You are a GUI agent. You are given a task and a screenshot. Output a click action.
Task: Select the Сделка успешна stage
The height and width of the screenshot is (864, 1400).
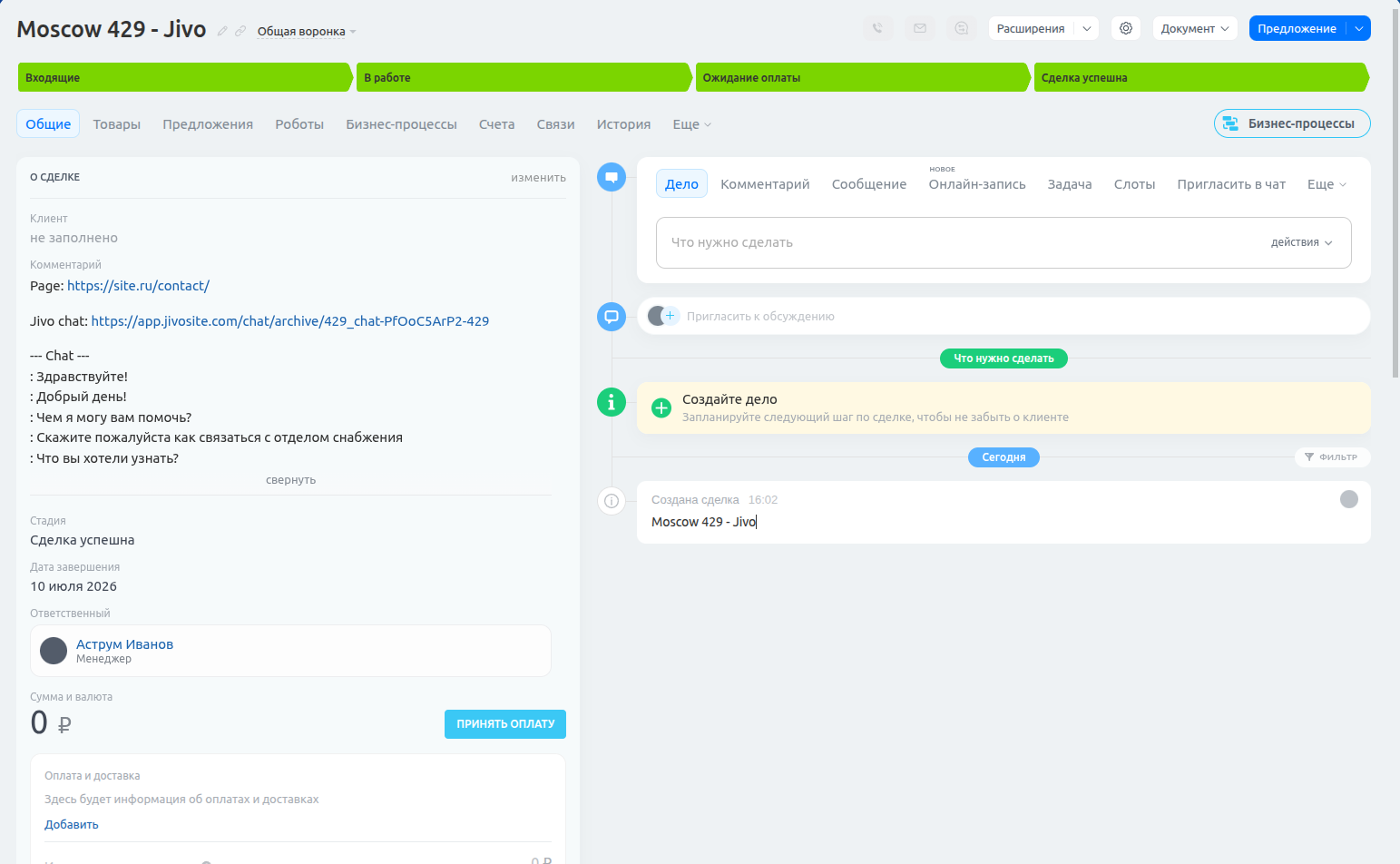coord(1201,77)
